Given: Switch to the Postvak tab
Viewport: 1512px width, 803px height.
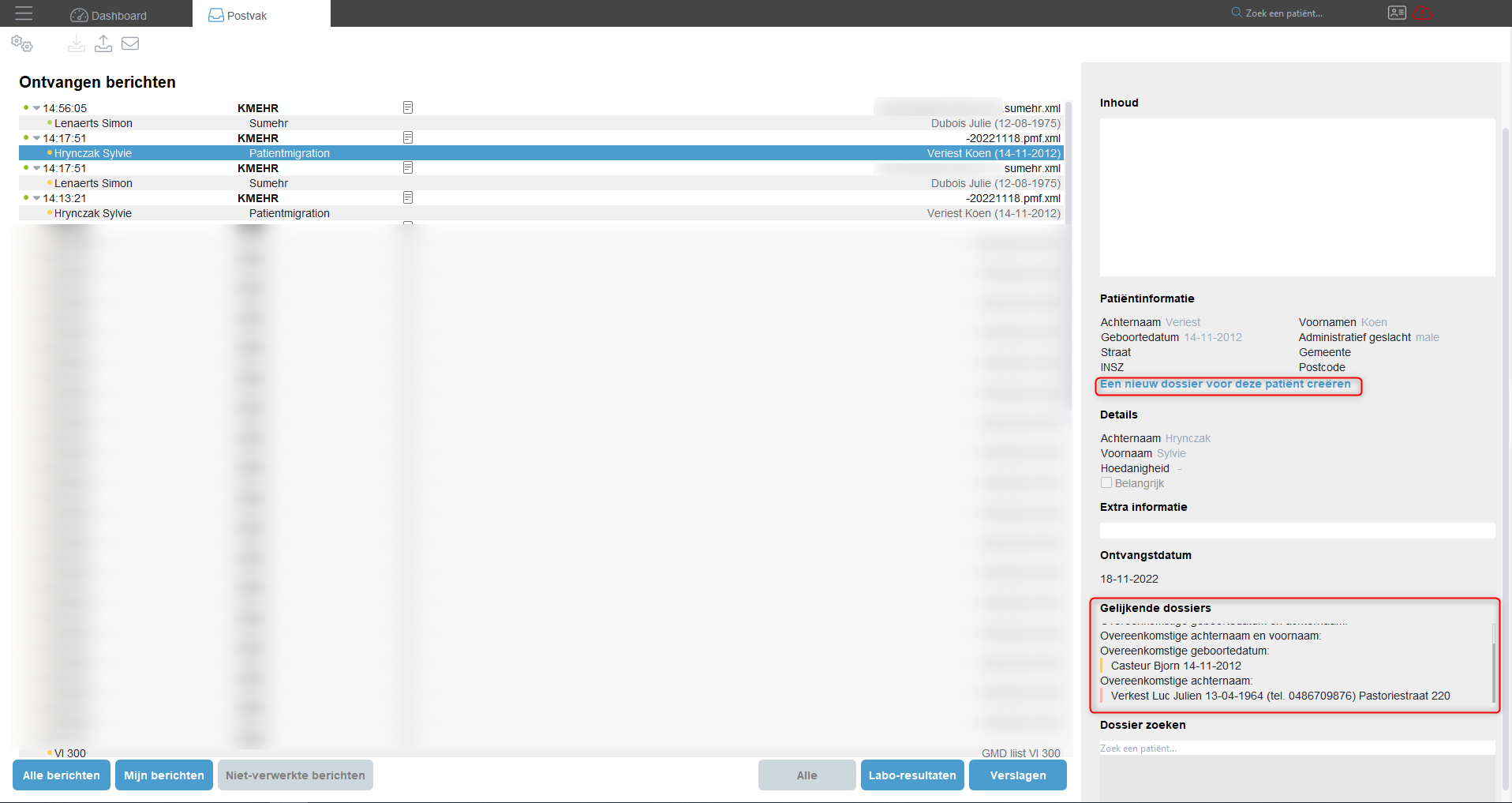Looking at the screenshot, I should (x=261, y=15).
